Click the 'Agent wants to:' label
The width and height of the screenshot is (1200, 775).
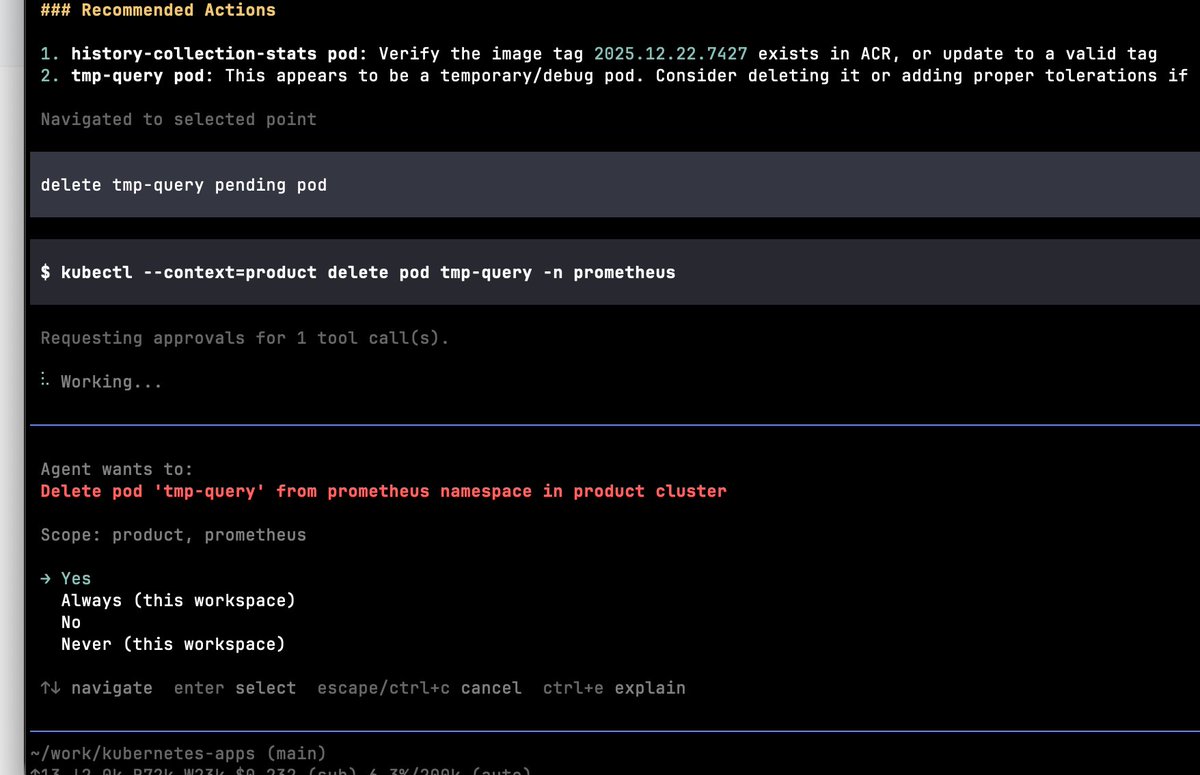pos(117,470)
